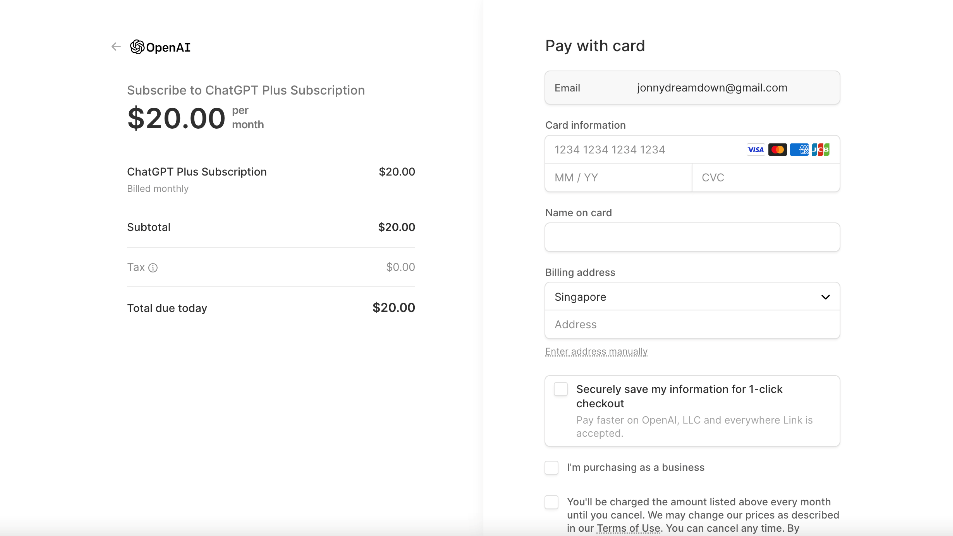
Task: Check I'm purchasing as a business
Action: 552,468
